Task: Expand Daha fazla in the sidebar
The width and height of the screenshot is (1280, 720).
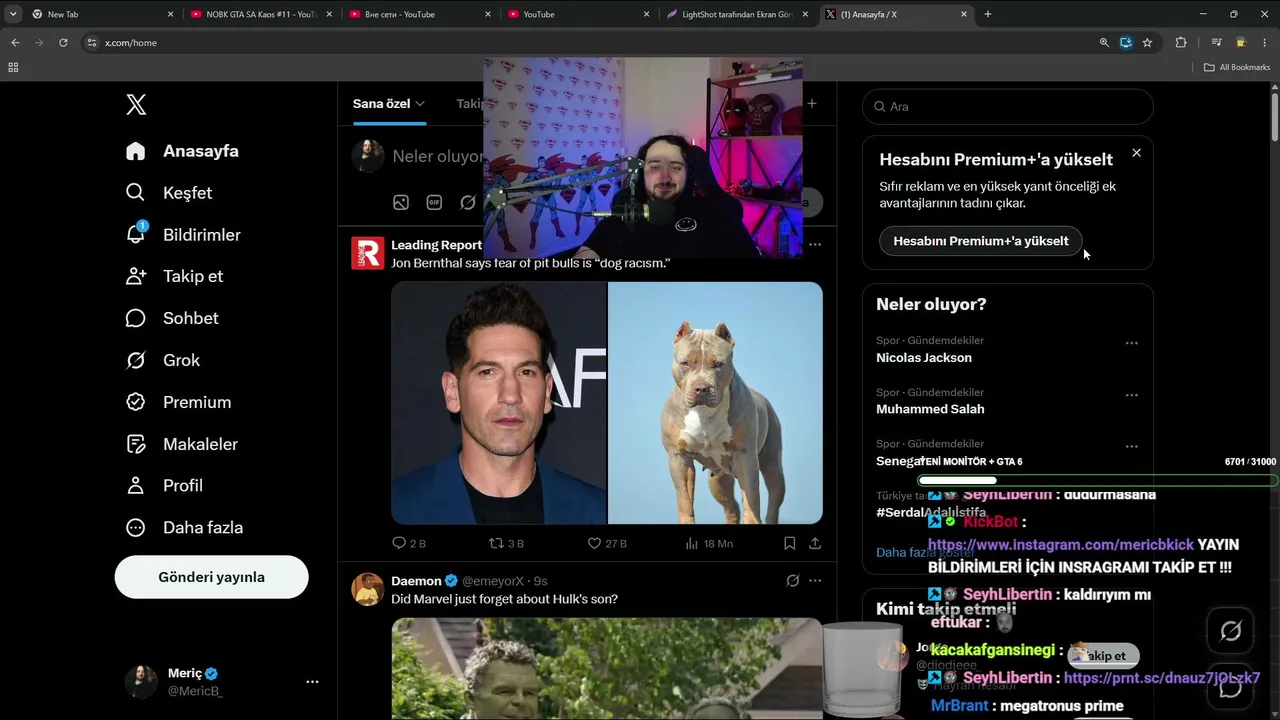Action: click(184, 528)
